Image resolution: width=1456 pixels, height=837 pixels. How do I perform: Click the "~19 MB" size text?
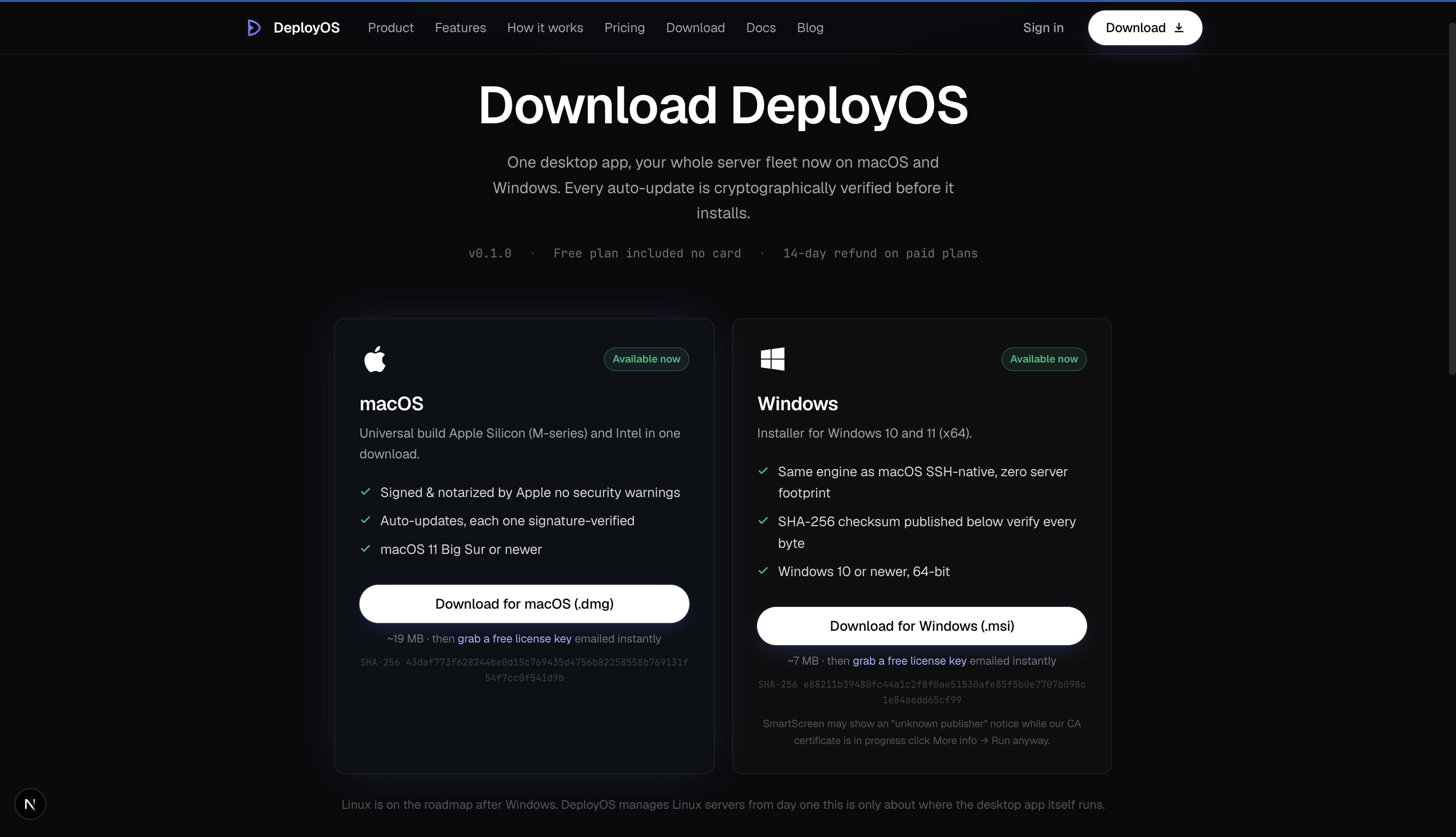[405, 639]
